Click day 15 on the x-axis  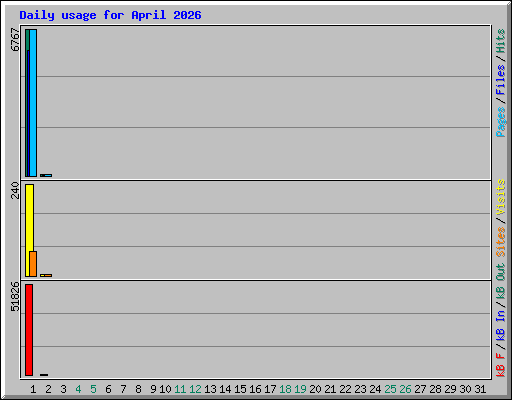(x=240, y=389)
